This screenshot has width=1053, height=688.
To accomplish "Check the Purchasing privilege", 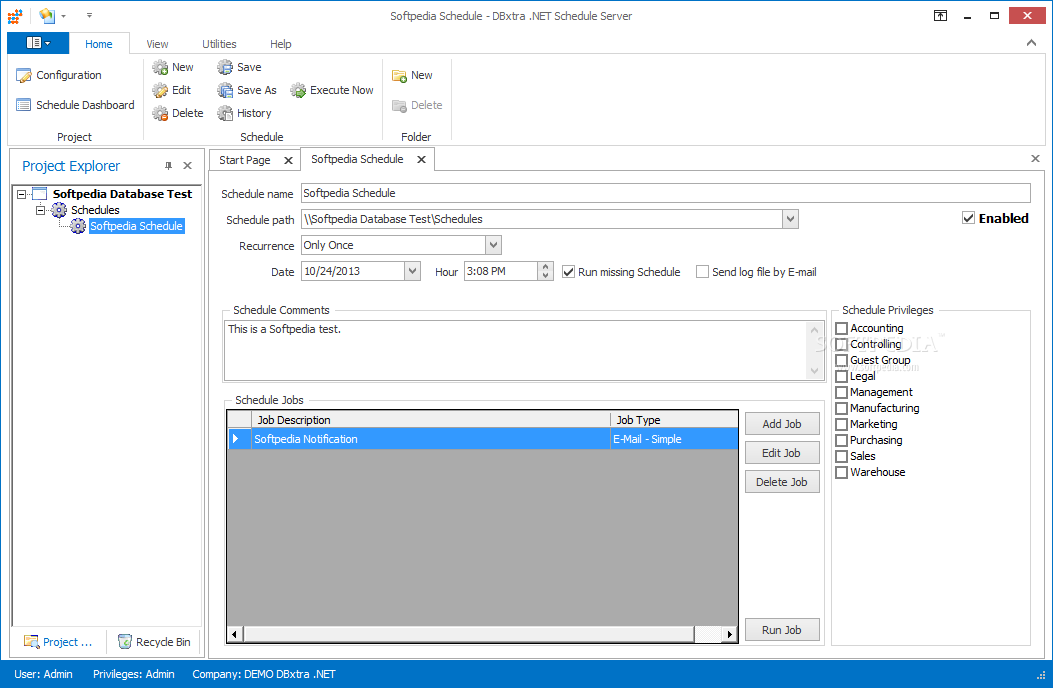I will (x=841, y=441).
